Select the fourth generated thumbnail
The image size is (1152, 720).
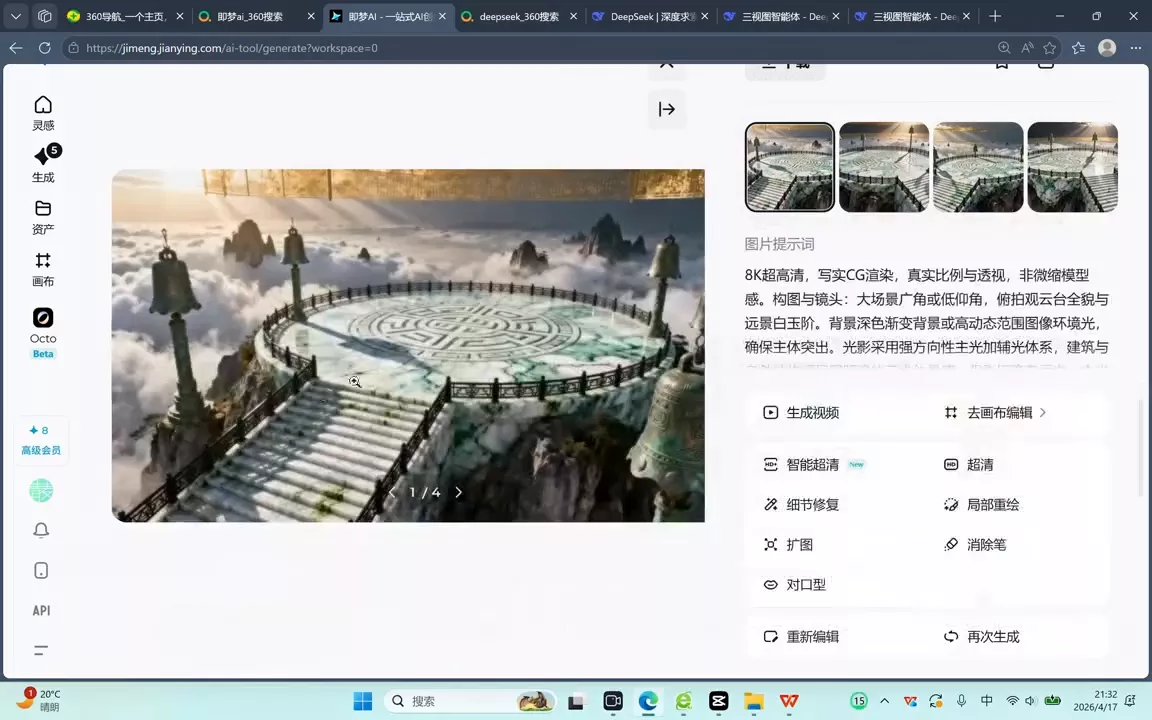point(1073,167)
